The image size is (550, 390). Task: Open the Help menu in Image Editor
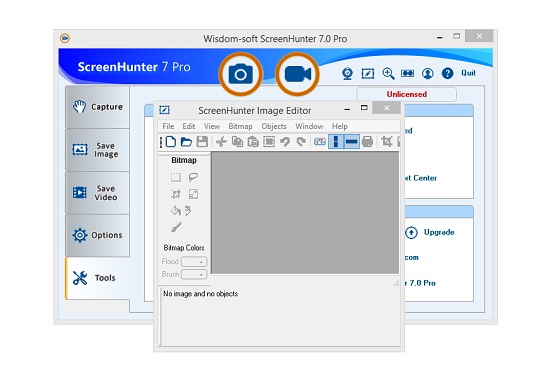click(340, 126)
